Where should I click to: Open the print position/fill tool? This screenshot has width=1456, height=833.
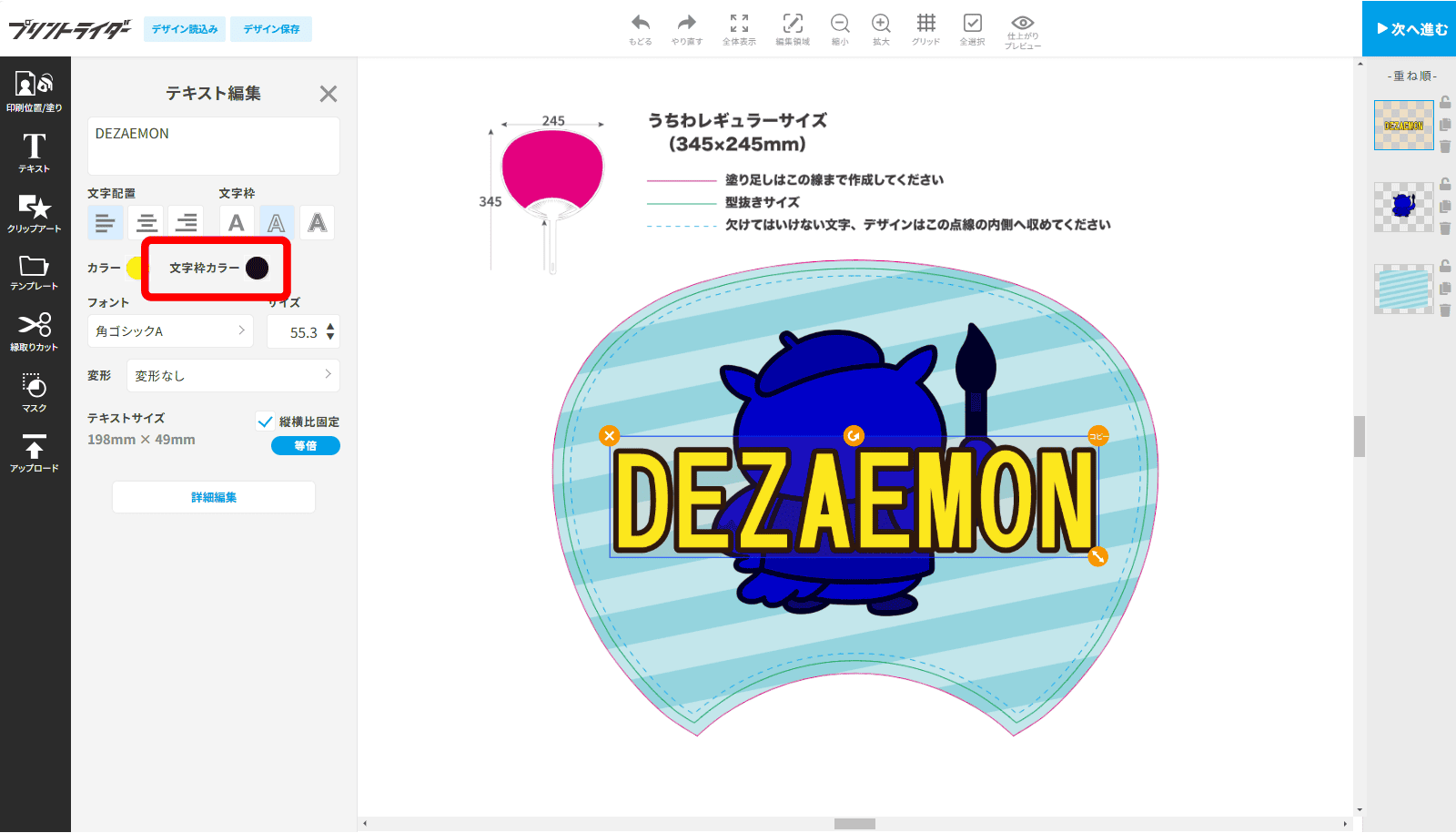(x=35, y=91)
